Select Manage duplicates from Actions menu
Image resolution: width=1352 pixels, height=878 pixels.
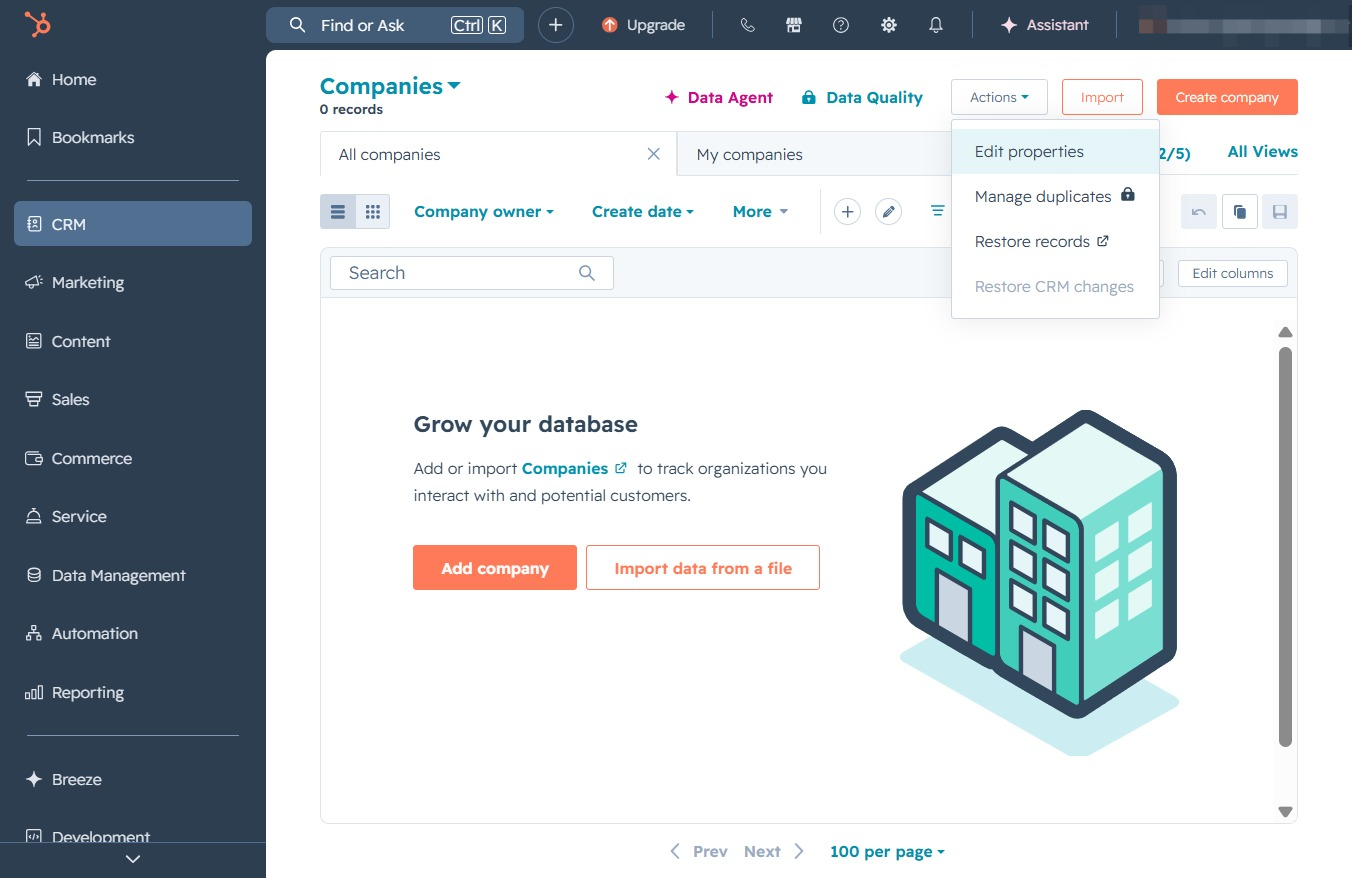point(1055,197)
